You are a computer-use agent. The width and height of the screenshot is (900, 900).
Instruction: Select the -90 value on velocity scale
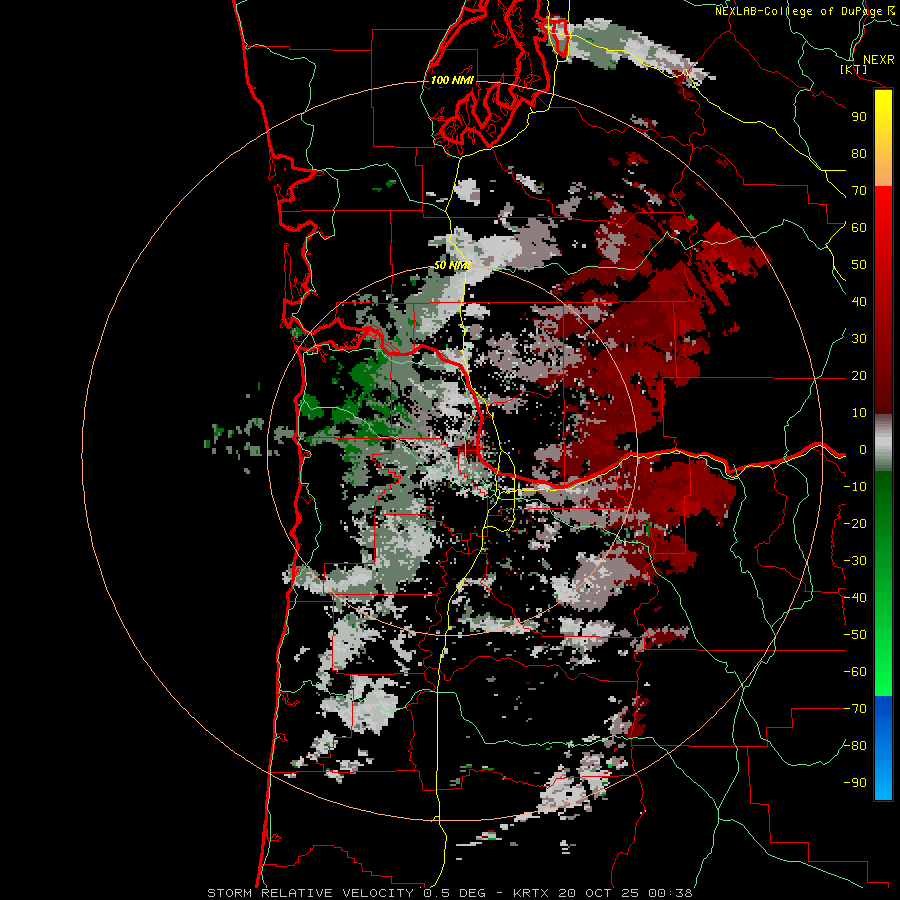[855, 783]
